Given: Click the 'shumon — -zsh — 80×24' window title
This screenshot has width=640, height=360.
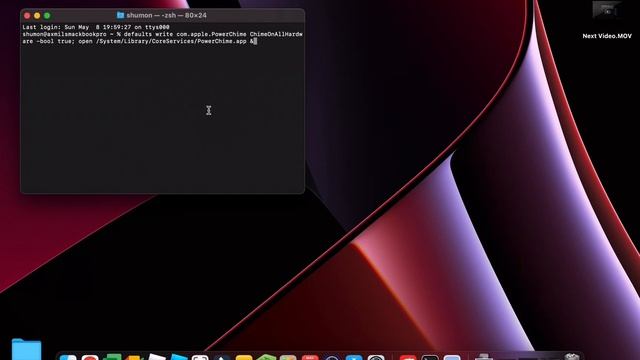Looking at the screenshot, I should (167, 15).
